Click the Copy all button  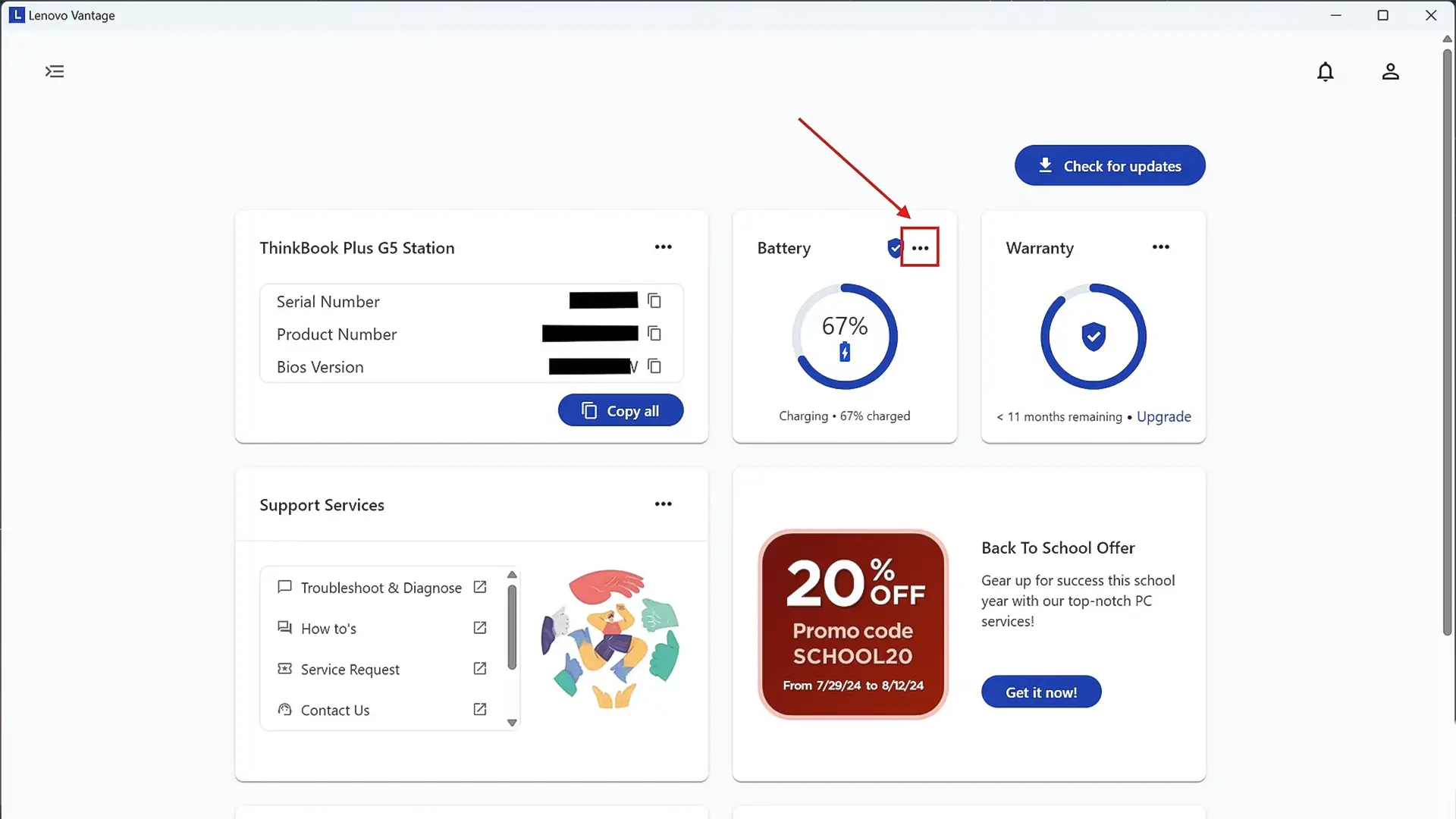620,410
